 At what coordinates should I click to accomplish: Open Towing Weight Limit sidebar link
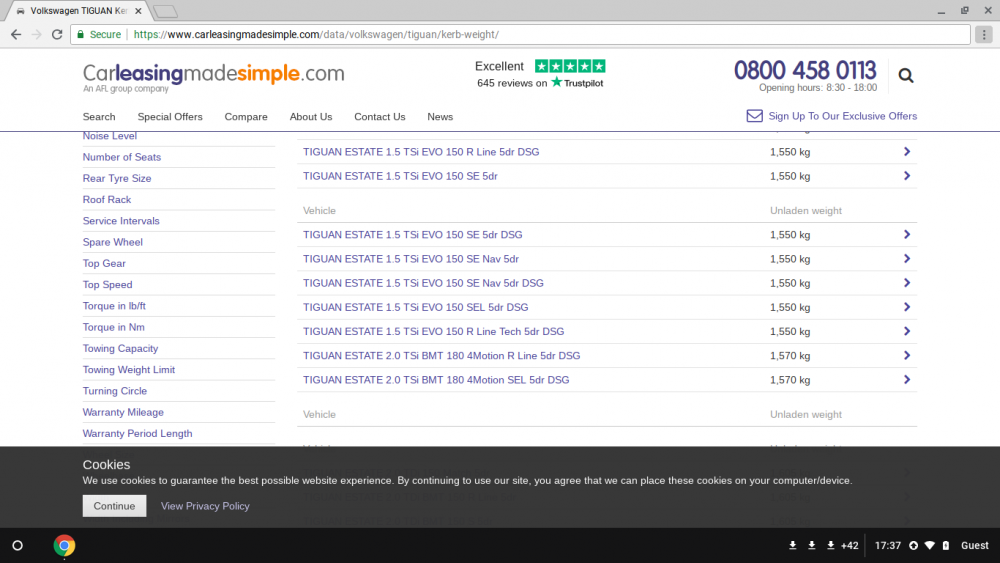(x=129, y=370)
